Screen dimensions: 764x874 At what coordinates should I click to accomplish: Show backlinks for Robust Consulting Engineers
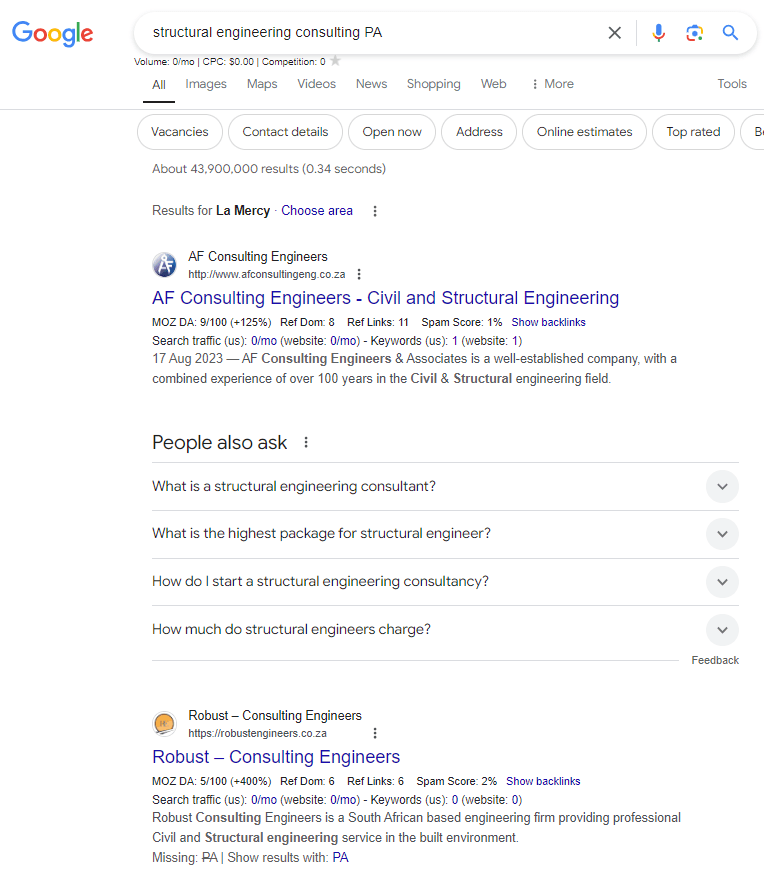[x=543, y=781]
